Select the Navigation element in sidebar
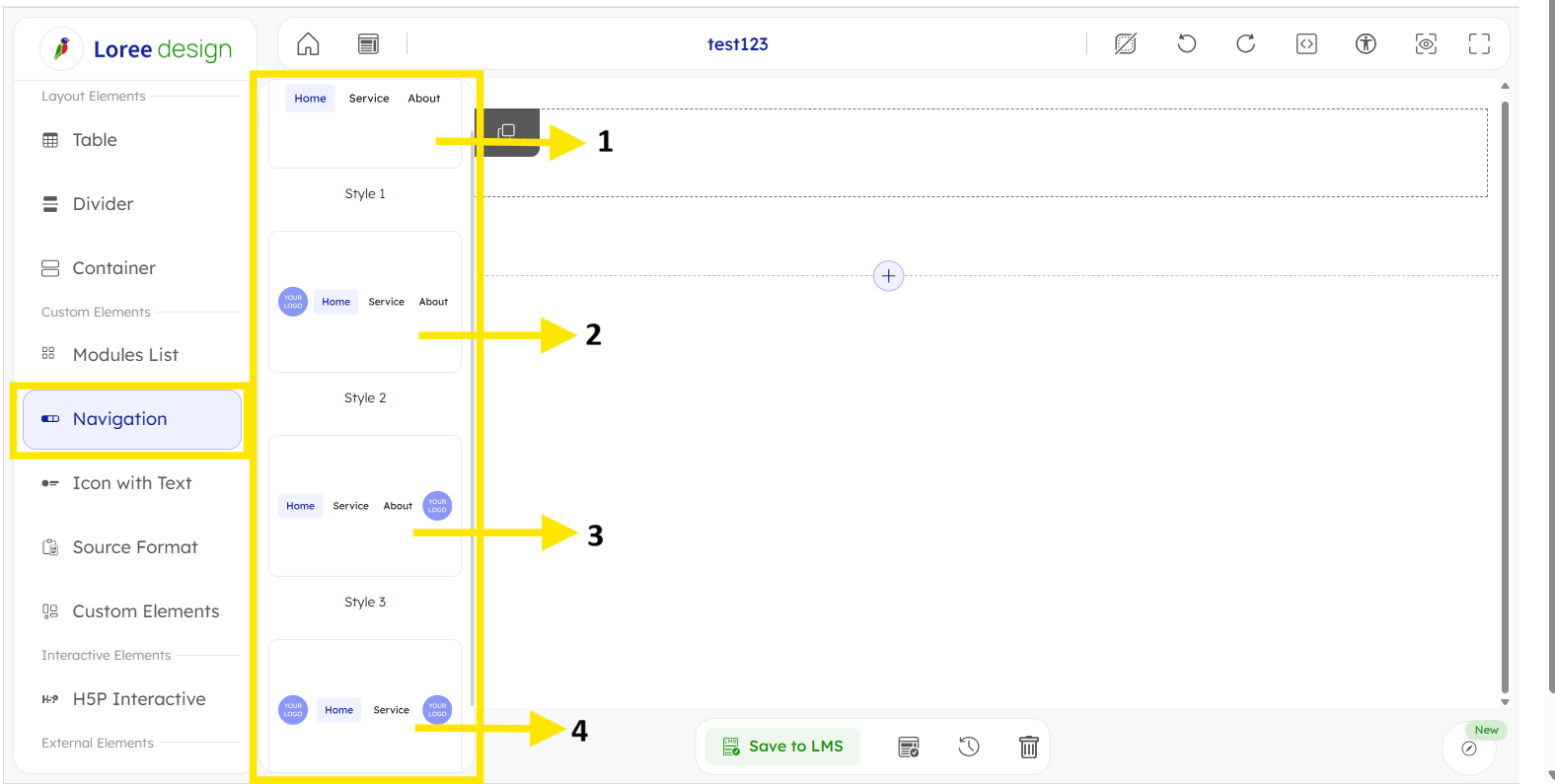This screenshot has height=784, width=1555. tap(132, 419)
